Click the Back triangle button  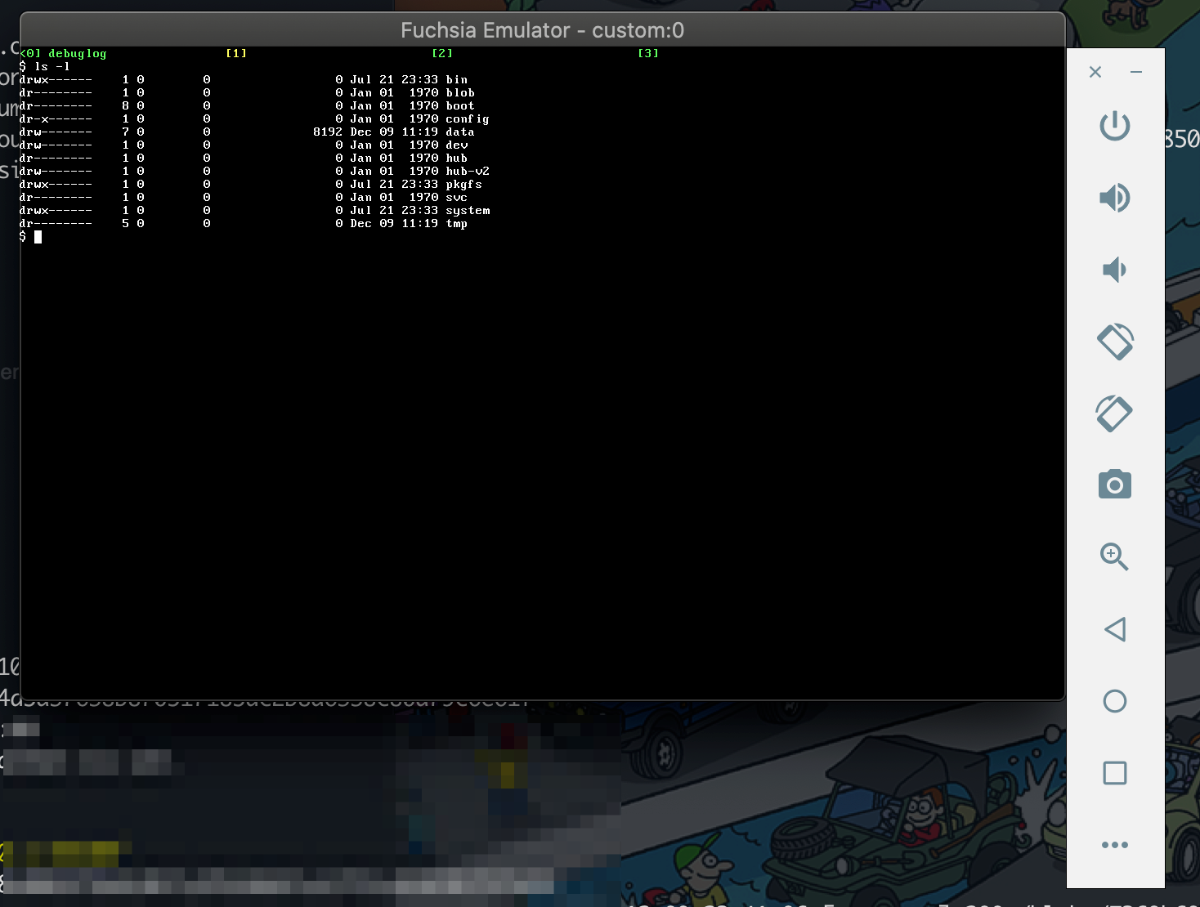[x=1114, y=629]
